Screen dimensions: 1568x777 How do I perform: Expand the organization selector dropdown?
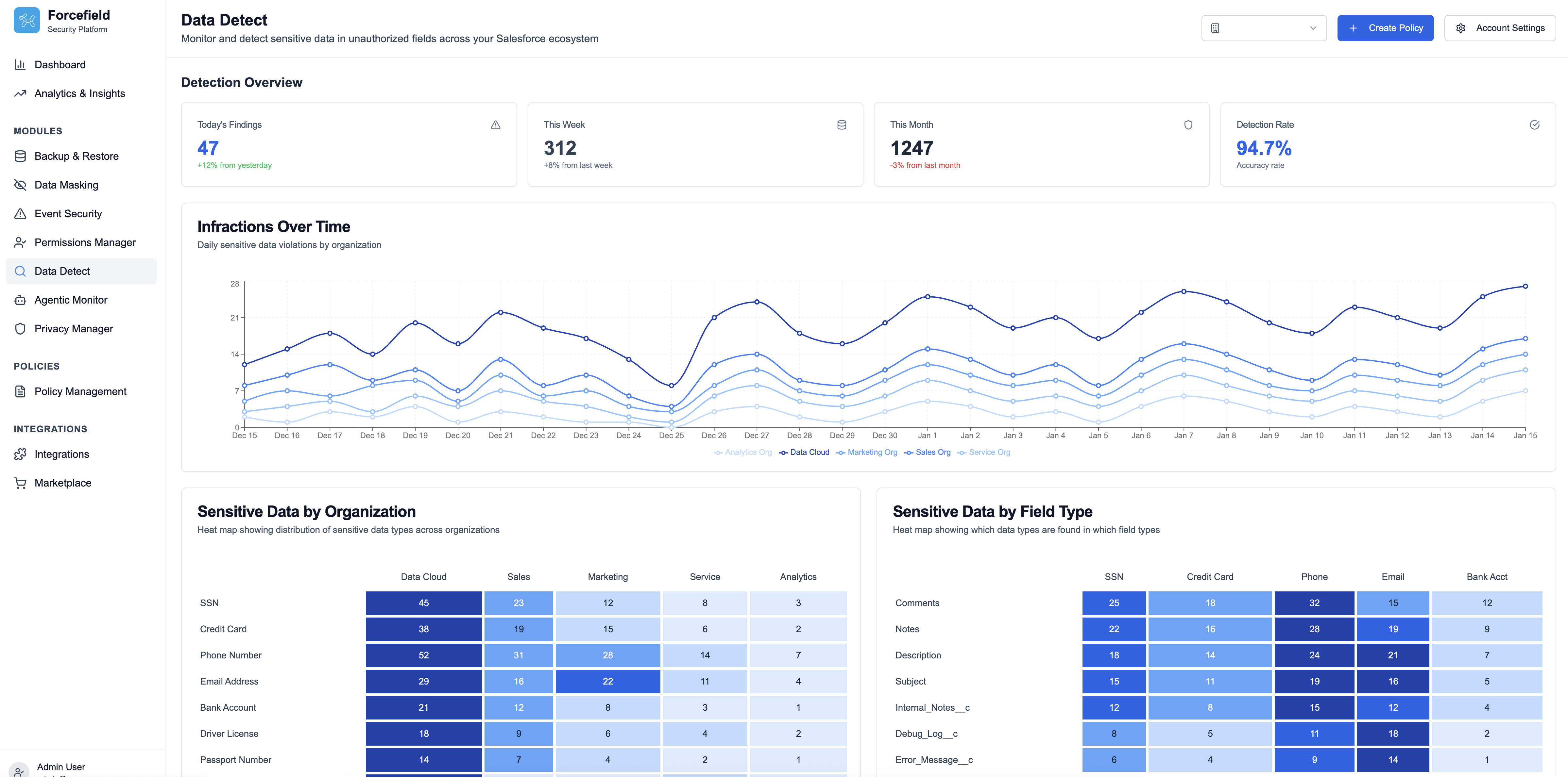[x=1264, y=28]
